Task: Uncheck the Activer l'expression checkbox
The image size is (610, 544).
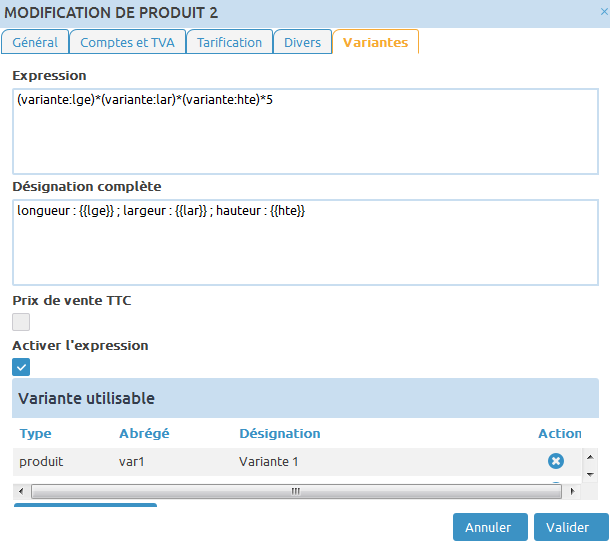Action: tap(21, 367)
